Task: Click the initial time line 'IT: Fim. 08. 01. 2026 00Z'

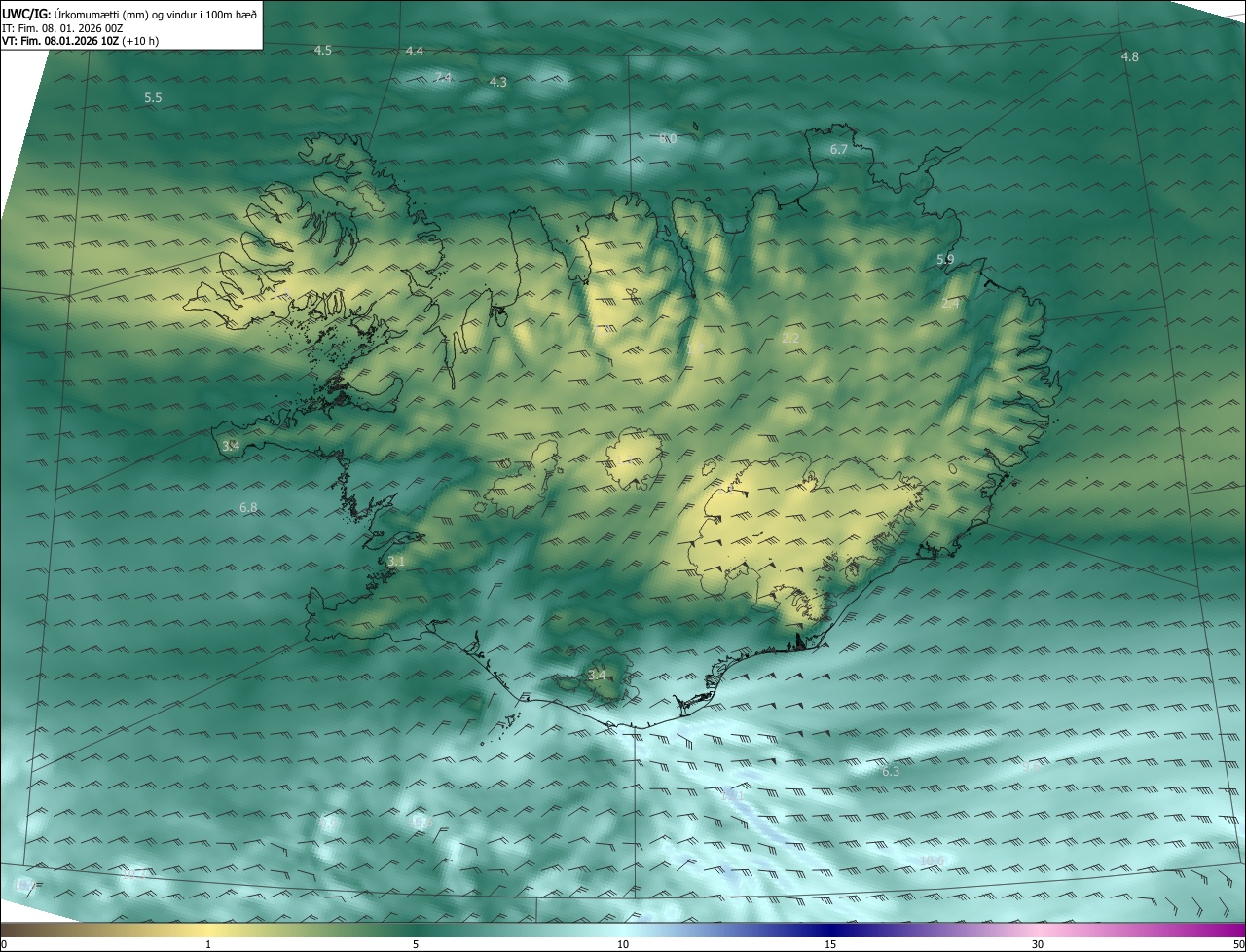Action: [x=62, y=28]
